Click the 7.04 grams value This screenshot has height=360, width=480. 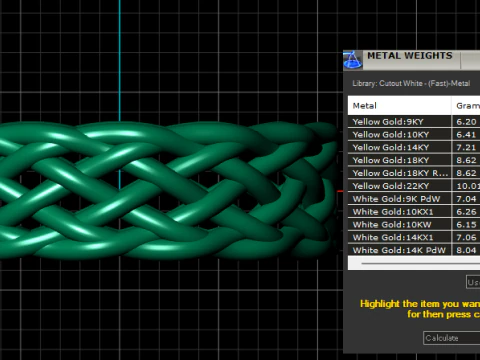tap(466, 199)
